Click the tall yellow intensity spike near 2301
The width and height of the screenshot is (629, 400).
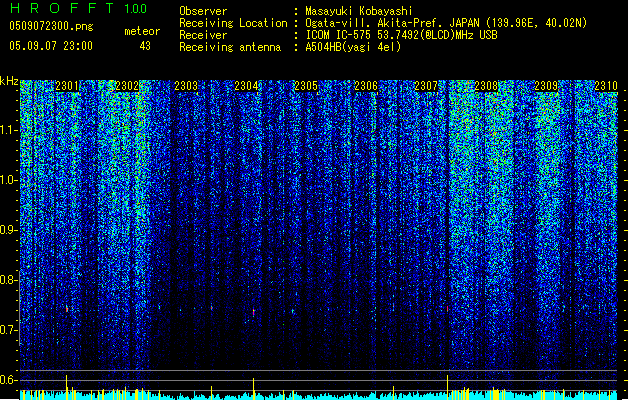67,387
